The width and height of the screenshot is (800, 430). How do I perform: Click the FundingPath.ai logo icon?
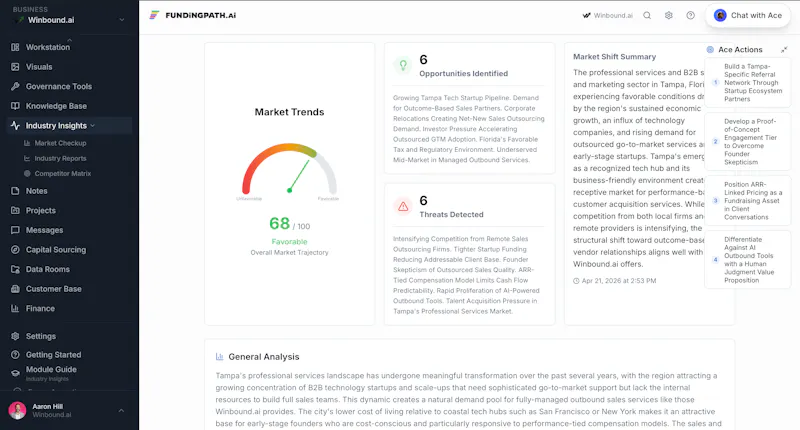pyautogui.click(x=154, y=15)
